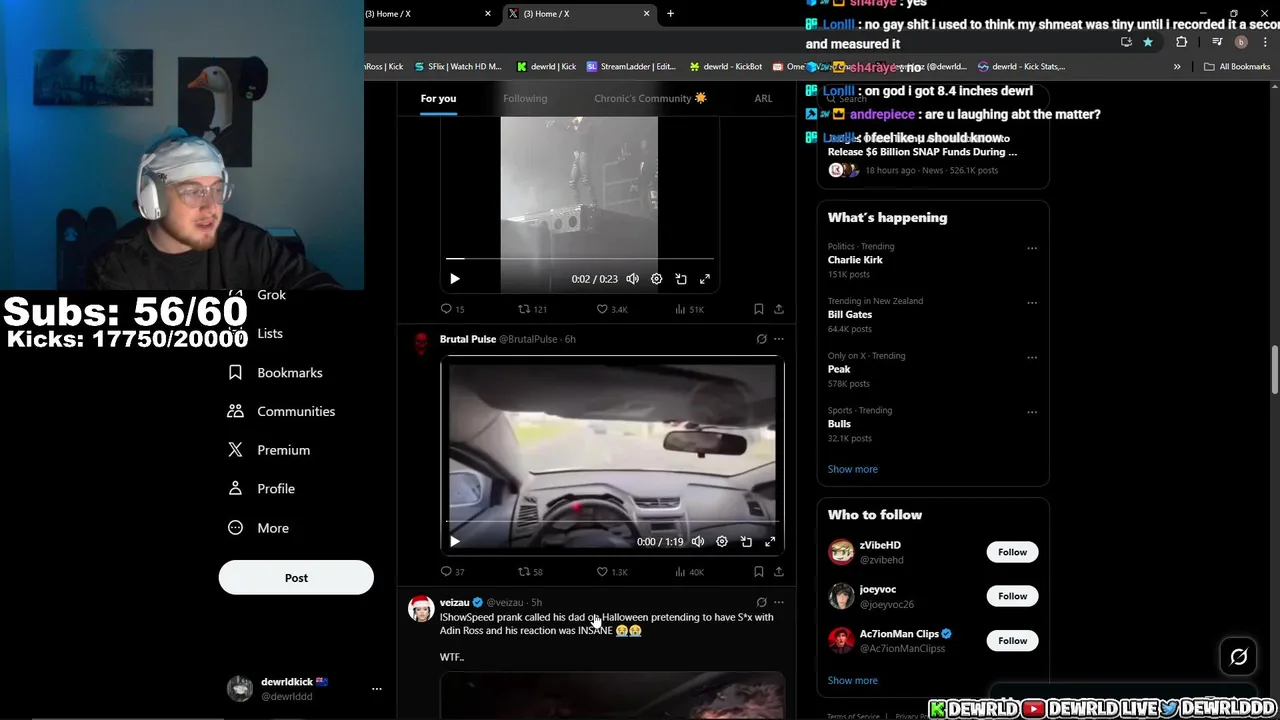Enable picture-in-picture on Brutal Pulse video
The height and width of the screenshot is (720, 1280).
coord(746,542)
